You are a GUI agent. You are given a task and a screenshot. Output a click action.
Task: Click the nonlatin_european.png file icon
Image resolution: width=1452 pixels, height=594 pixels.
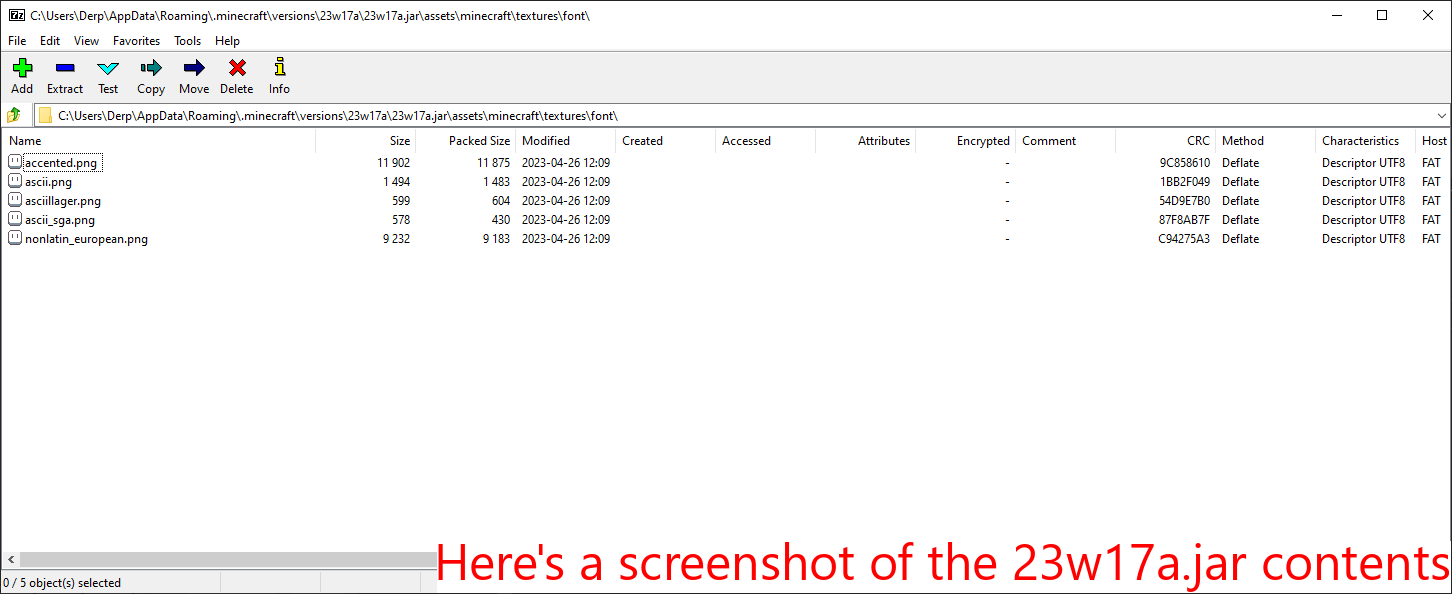(x=15, y=238)
